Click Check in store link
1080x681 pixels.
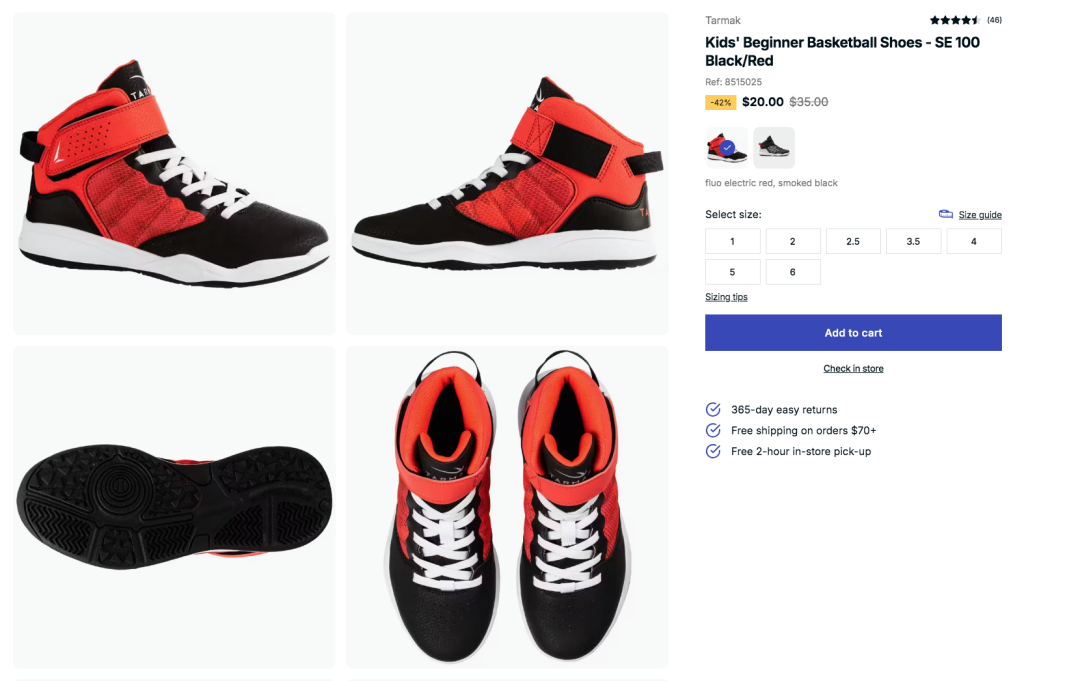[853, 368]
